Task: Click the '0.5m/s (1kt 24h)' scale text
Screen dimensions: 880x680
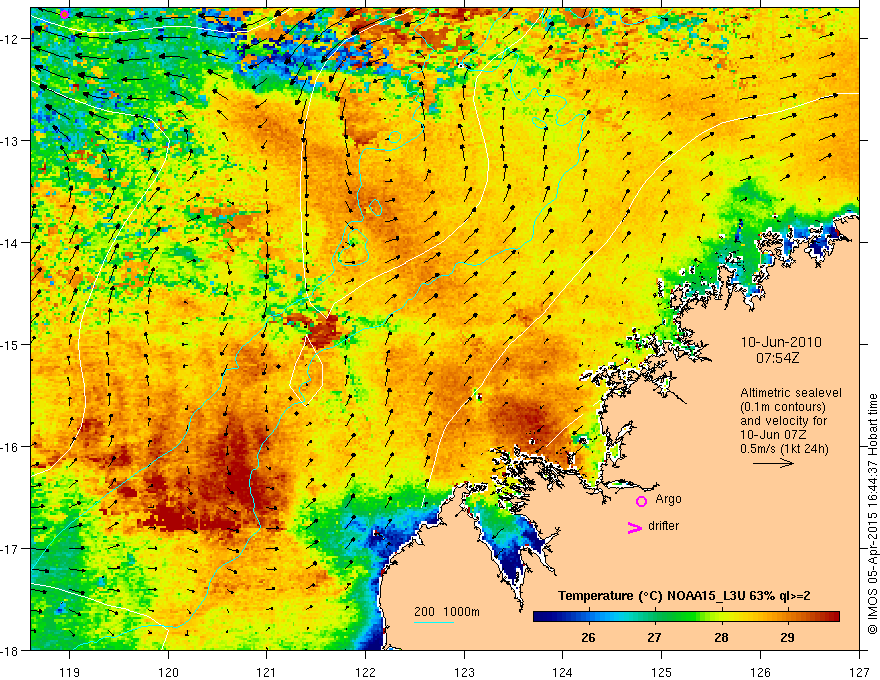Action: [x=785, y=449]
